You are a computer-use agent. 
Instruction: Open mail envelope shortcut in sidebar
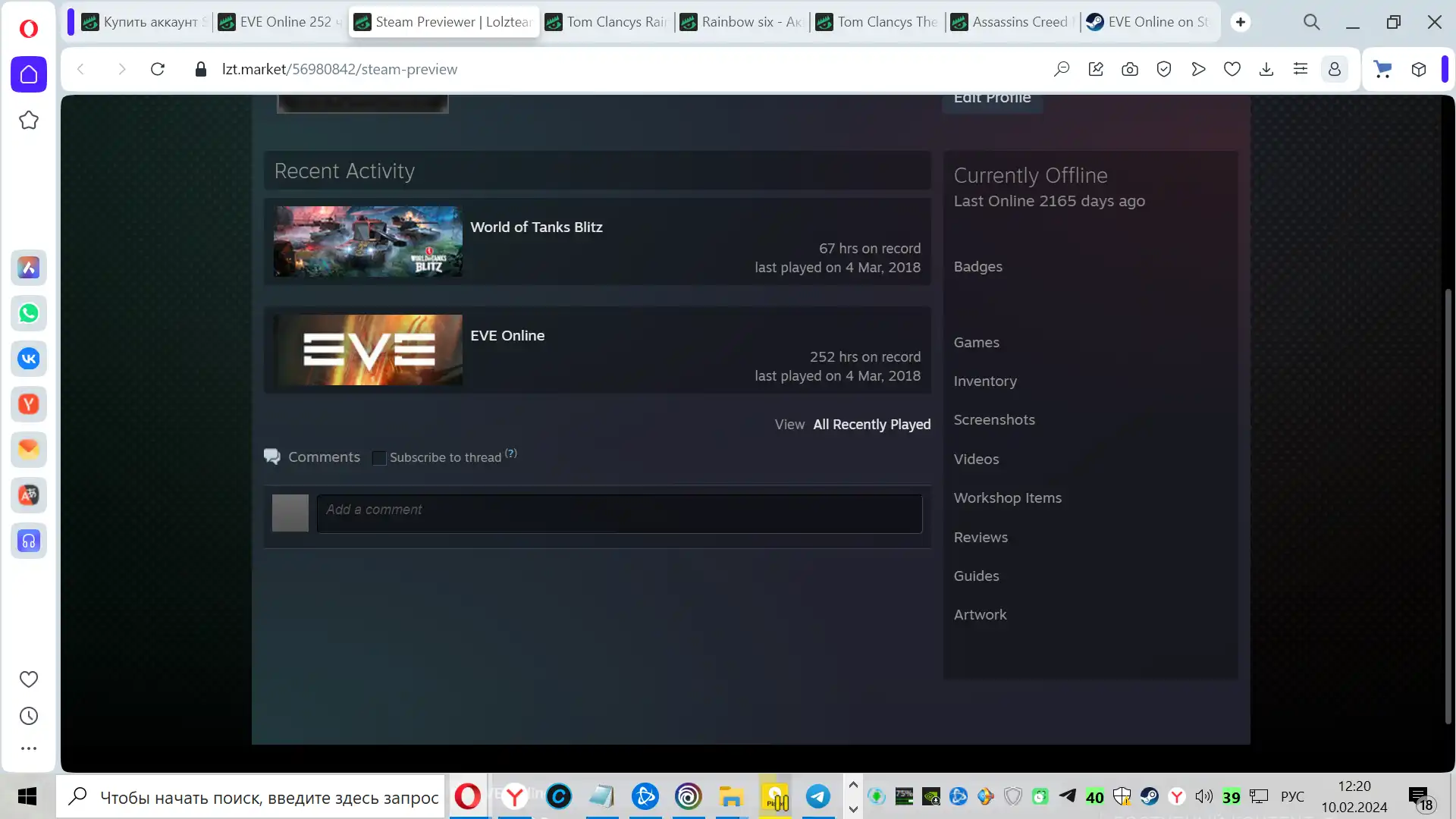tap(29, 449)
